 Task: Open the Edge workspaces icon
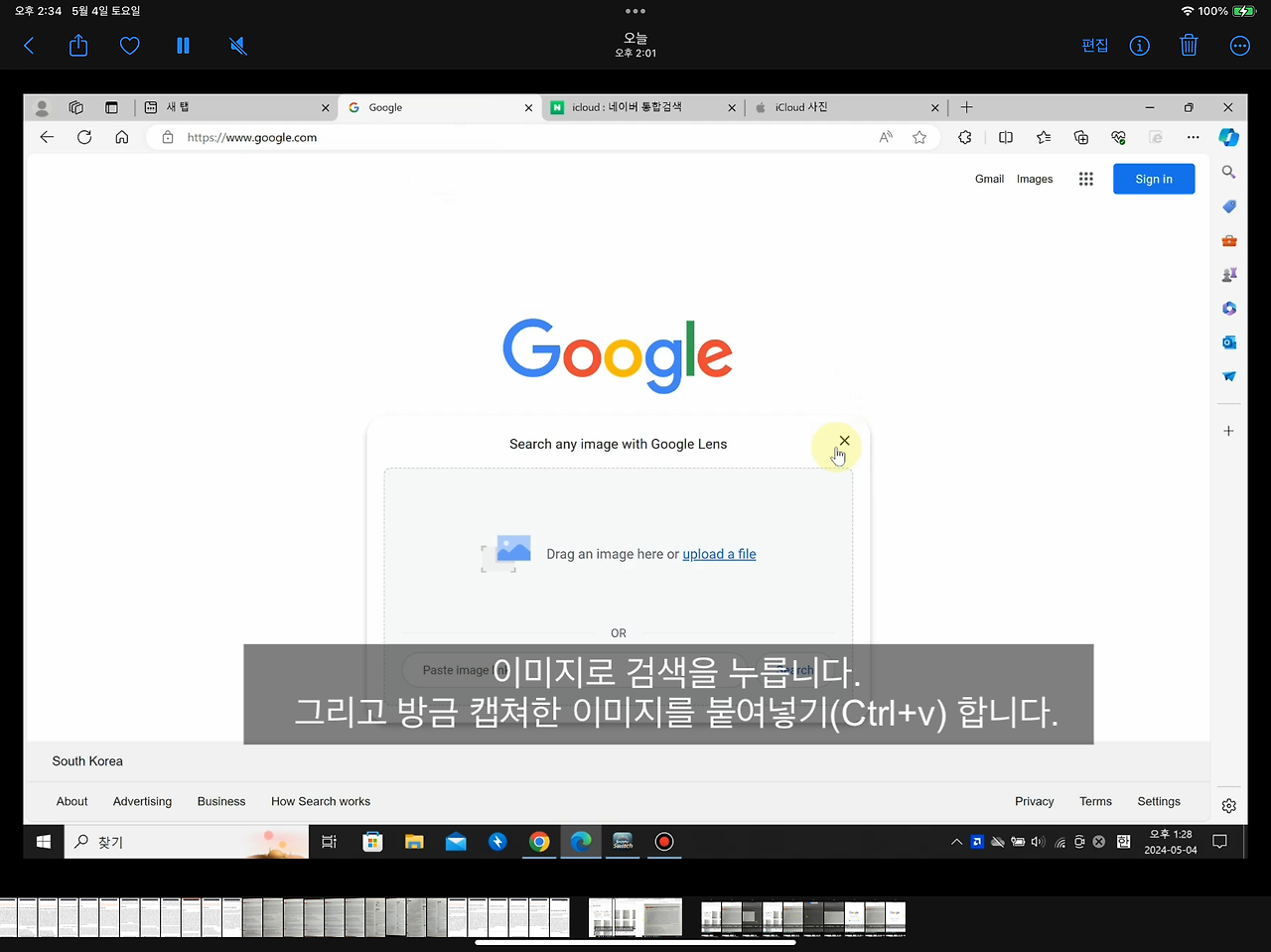pyautogui.click(x=76, y=107)
